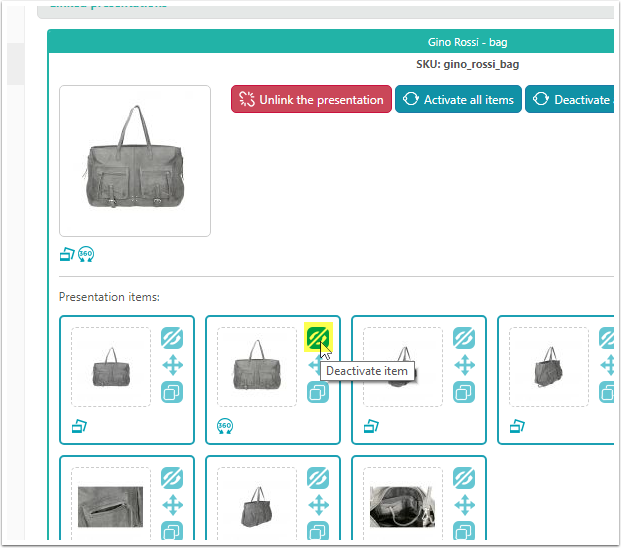
Task: Click the duplicate icon on the zipper close-up item
Action: tap(172, 531)
